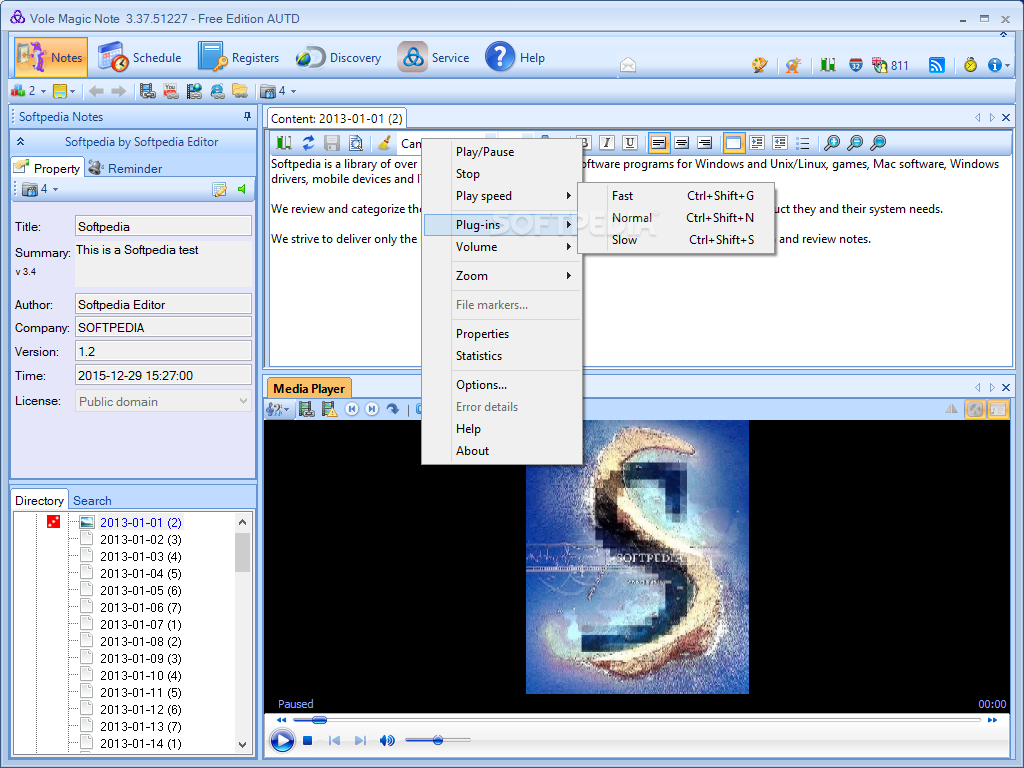This screenshot has height=768, width=1024.
Task: Click the flag user icon labeled 811
Action: tap(890, 65)
